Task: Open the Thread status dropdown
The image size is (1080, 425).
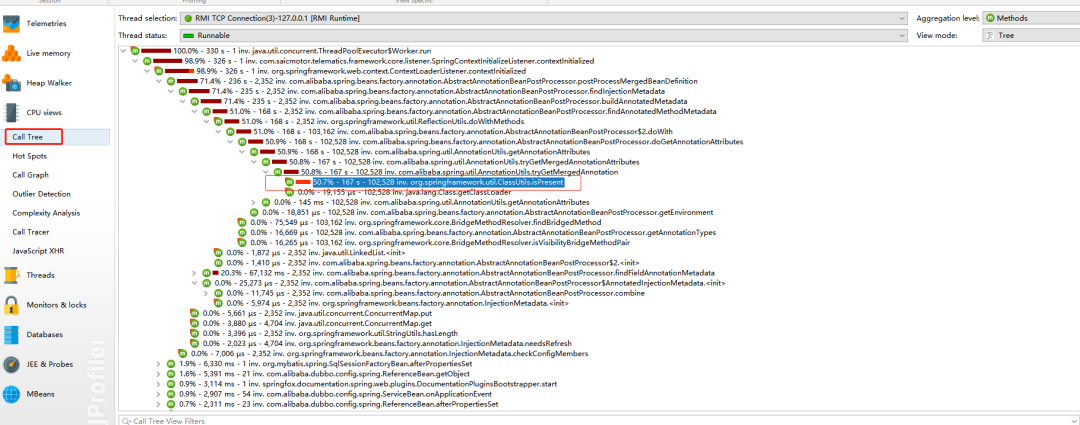Action: pyautogui.click(x=543, y=35)
